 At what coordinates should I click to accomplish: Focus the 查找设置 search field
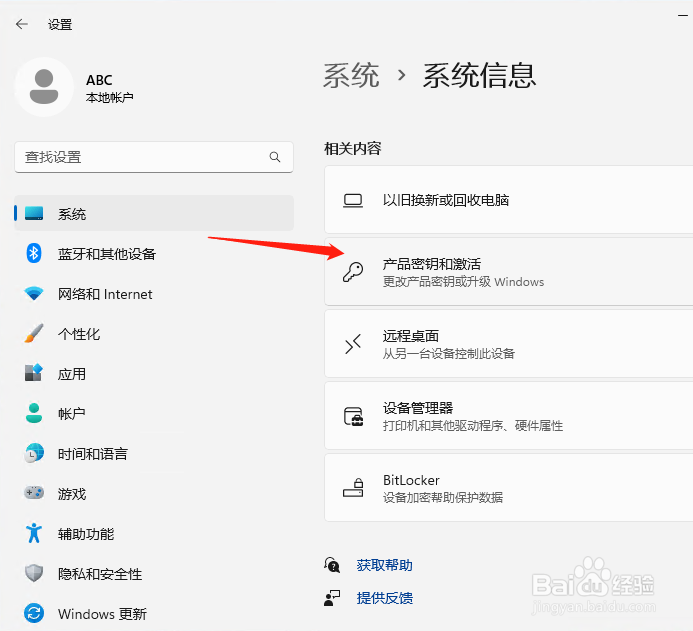(154, 157)
